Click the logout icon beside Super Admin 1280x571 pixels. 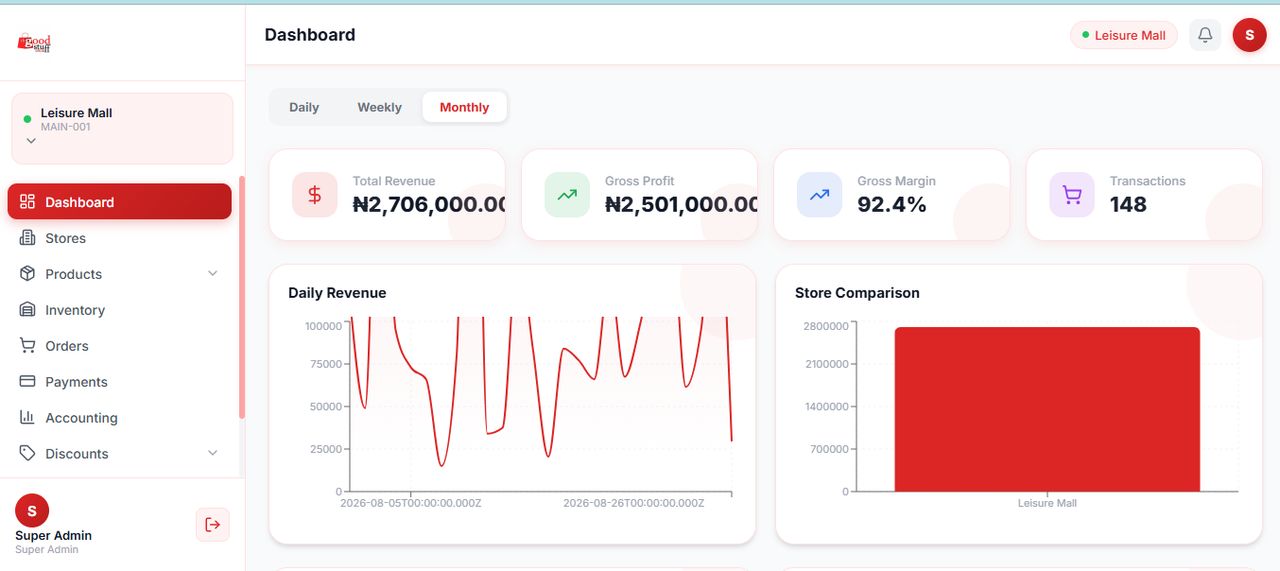(x=212, y=524)
